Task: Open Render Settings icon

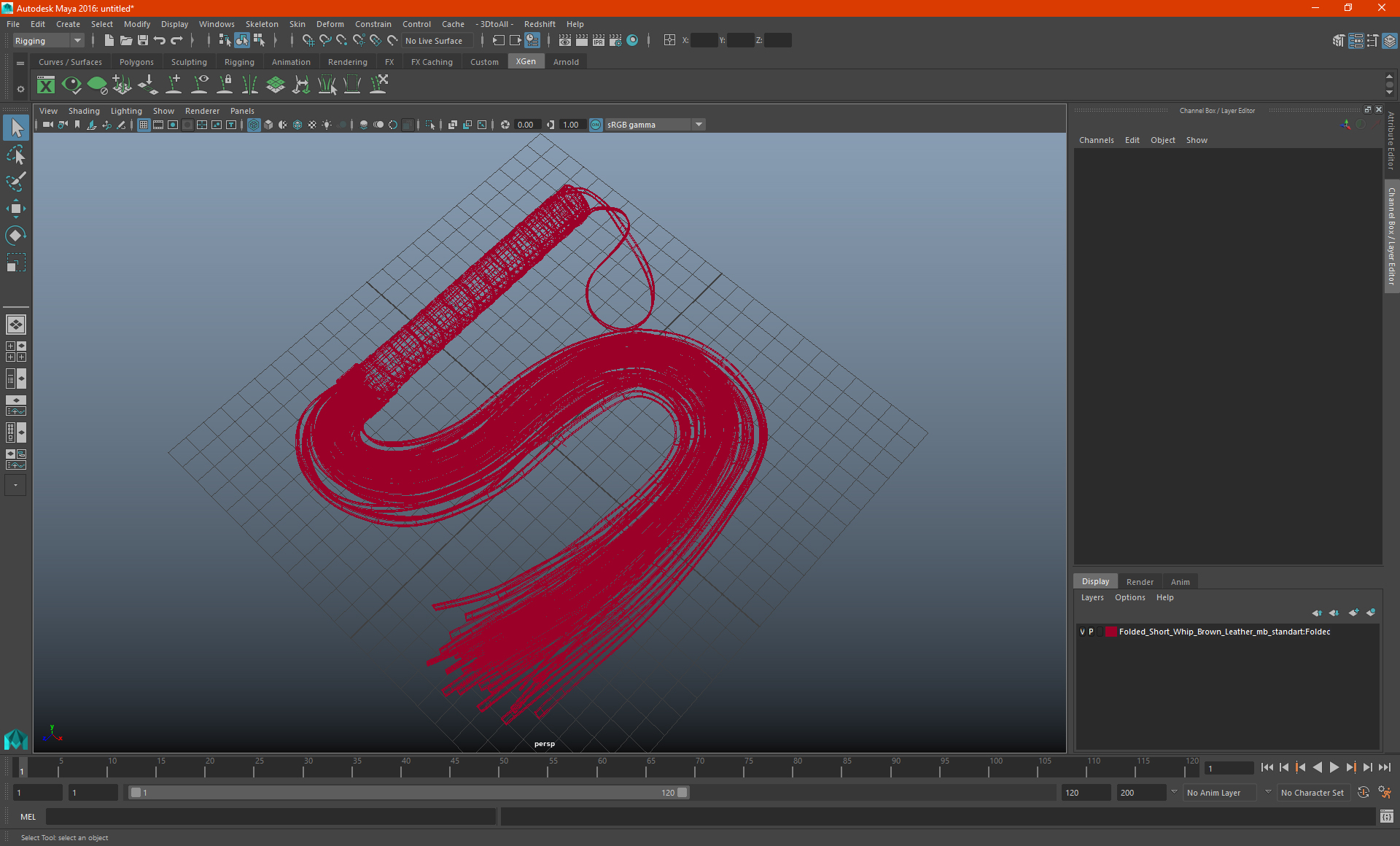Action: (615, 41)
